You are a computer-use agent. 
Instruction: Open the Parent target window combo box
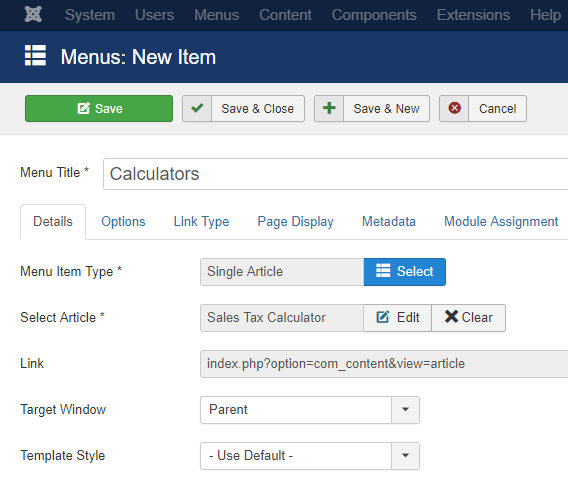[x=310, y=410]
